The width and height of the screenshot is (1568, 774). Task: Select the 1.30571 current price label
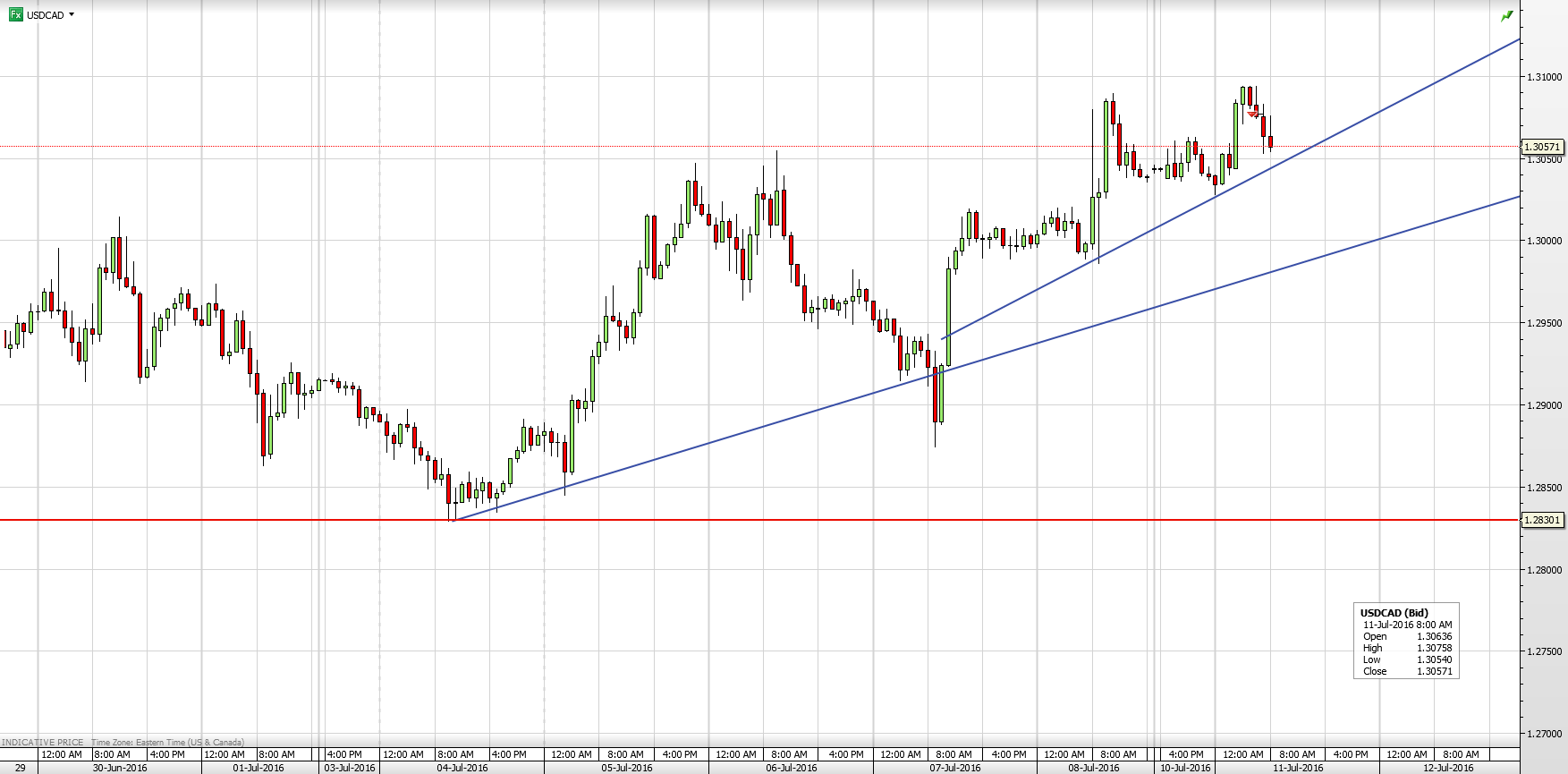(x=1542, y=147)
